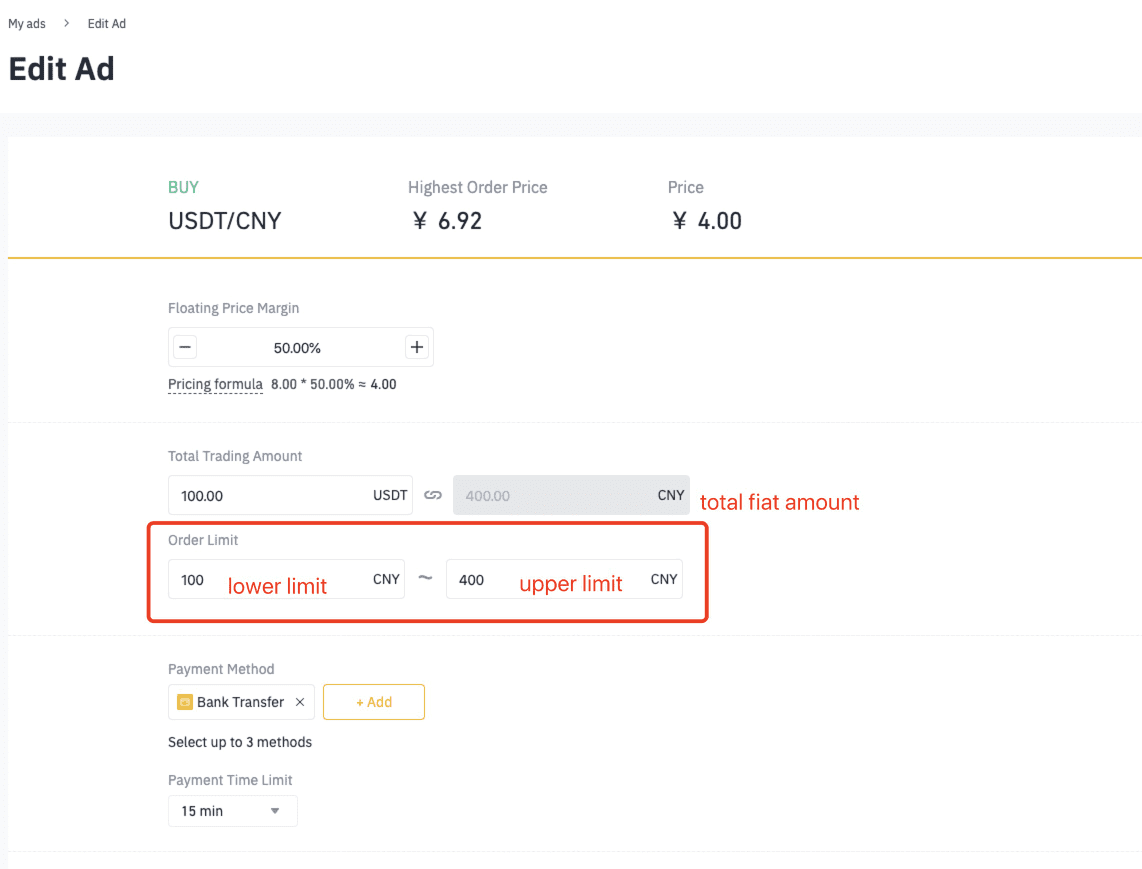Click the Highest Order Price ¥ 6.92 value
The image size is (1142, 869).
(x=447, y=221)
